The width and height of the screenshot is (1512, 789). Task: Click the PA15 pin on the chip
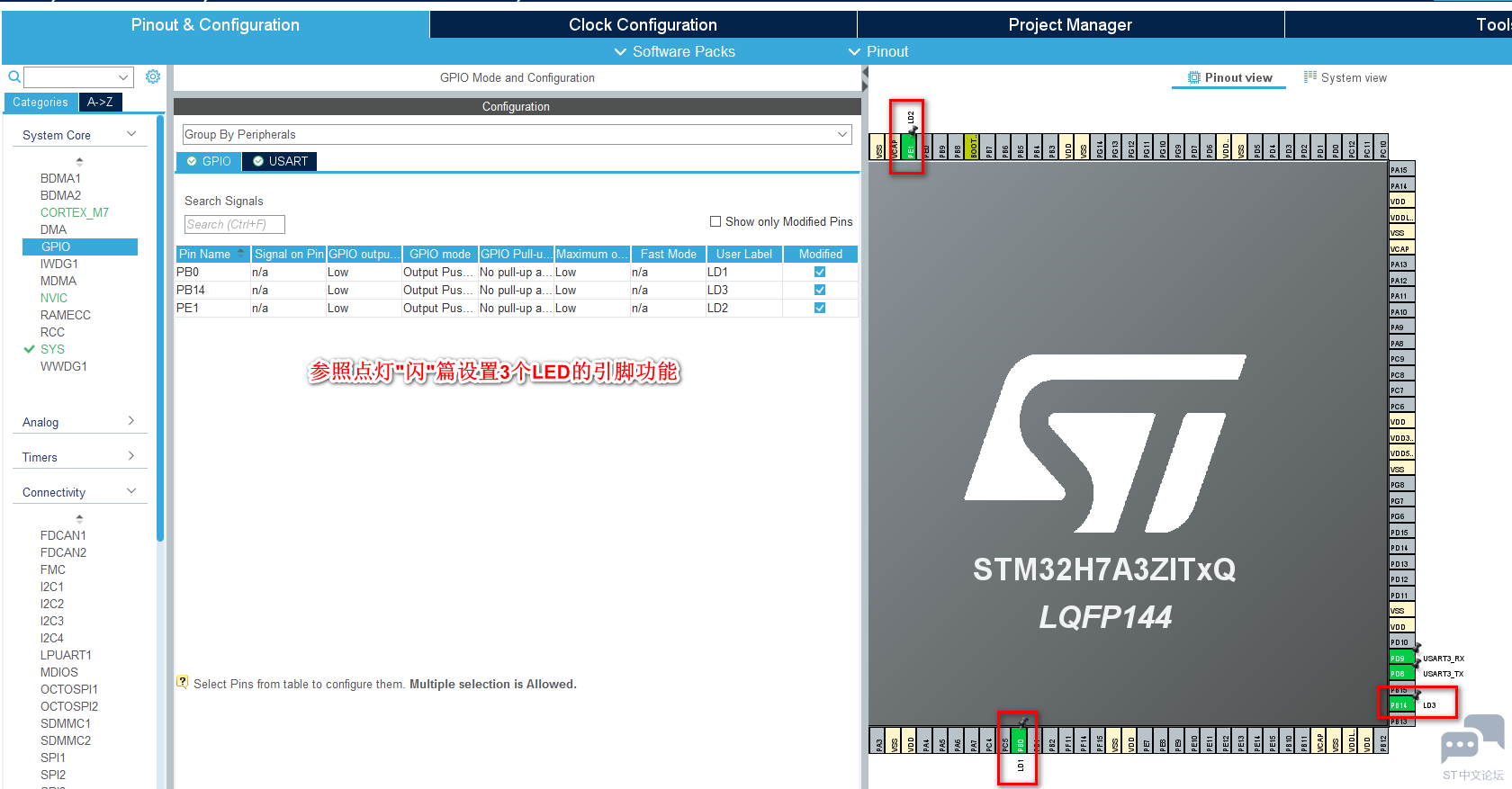(x=1401, y=169)
